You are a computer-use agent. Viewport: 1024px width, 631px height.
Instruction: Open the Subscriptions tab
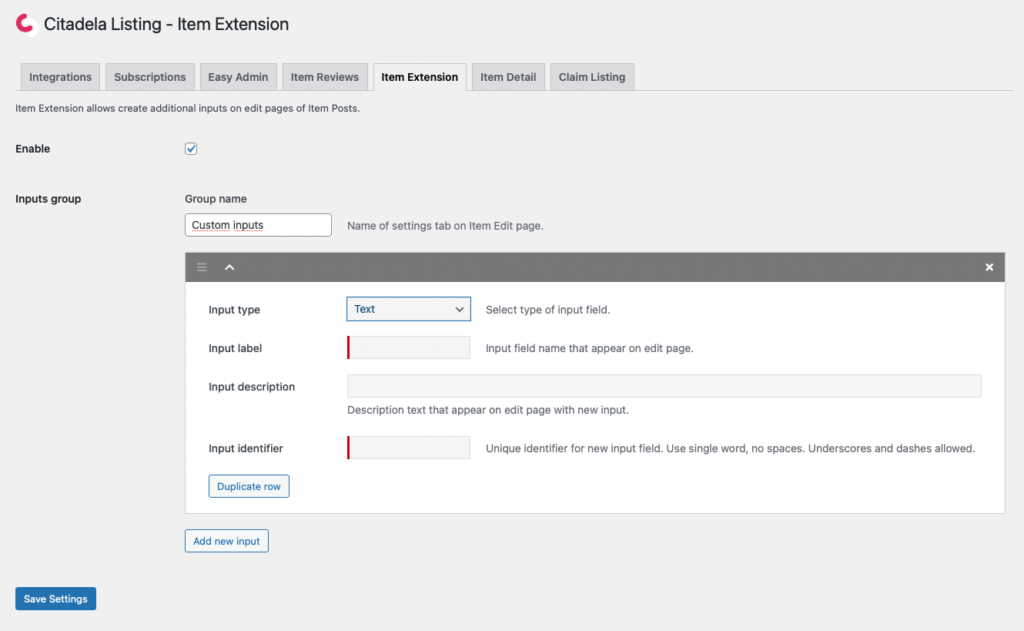point(150,77)
